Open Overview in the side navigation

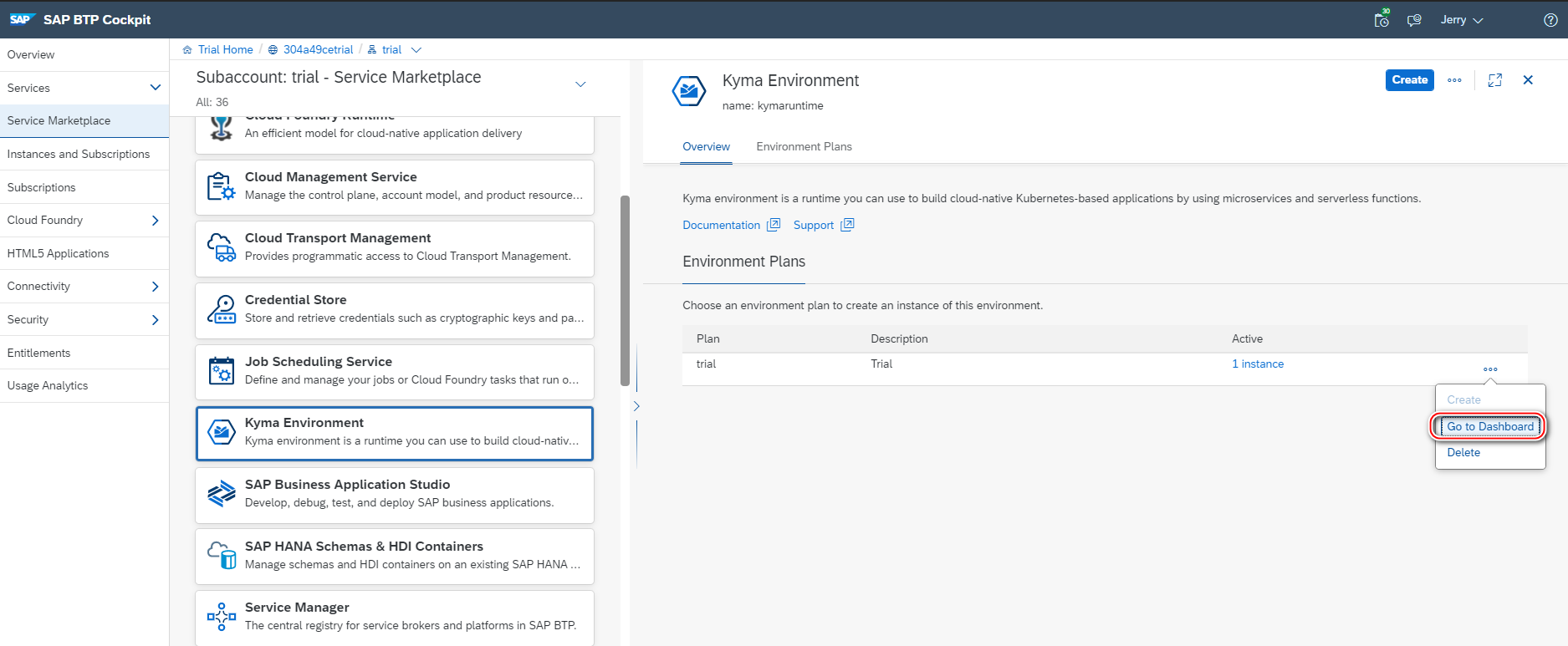pos(84,54)
